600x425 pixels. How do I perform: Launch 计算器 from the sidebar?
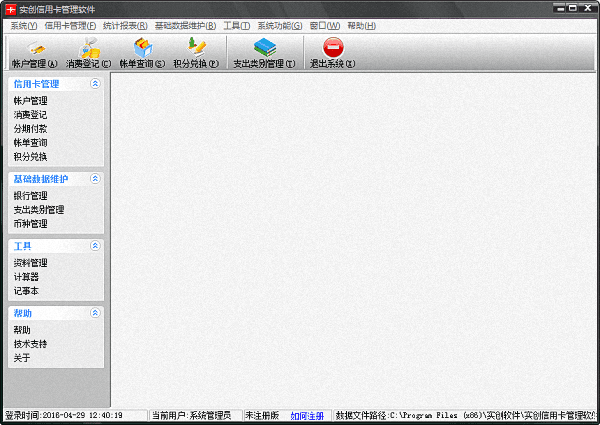pyautogui.click(x=26, y=277)
